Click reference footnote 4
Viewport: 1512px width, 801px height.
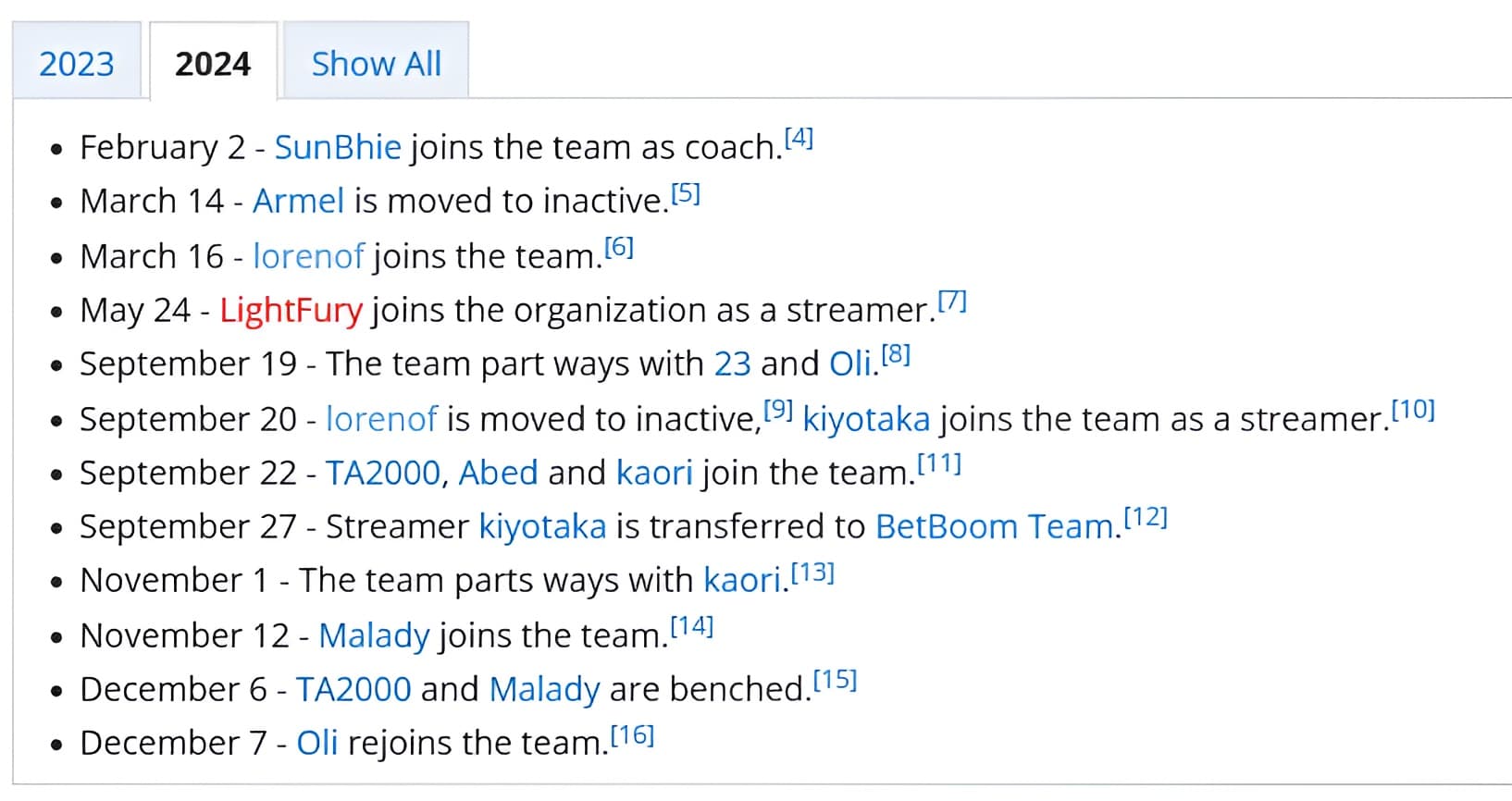[799, 139]
